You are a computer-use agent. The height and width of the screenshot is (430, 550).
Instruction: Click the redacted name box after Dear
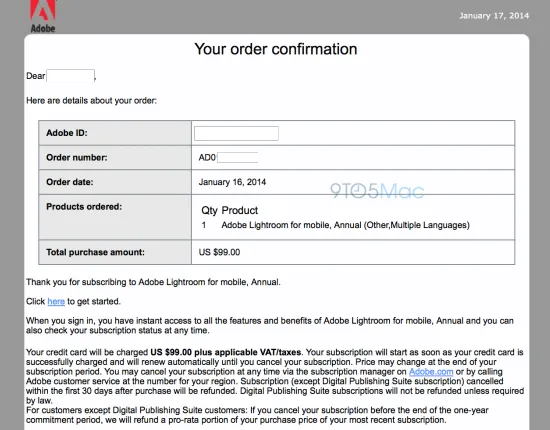(71, 76)
